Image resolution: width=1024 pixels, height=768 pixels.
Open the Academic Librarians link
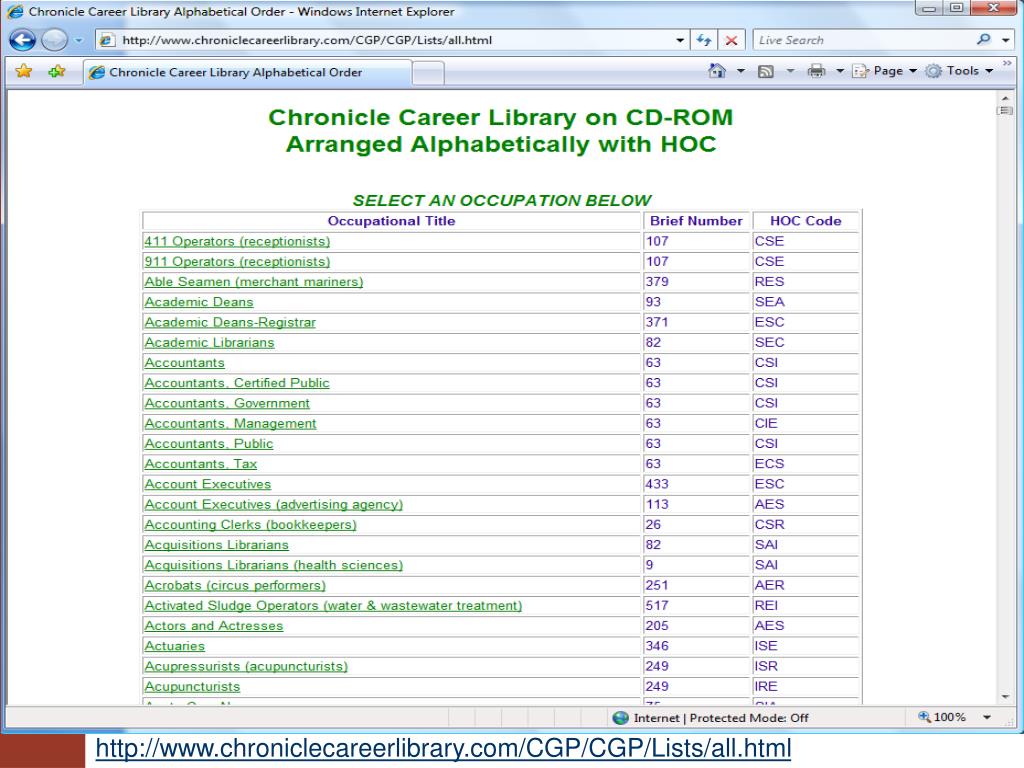tap(209, 342)
